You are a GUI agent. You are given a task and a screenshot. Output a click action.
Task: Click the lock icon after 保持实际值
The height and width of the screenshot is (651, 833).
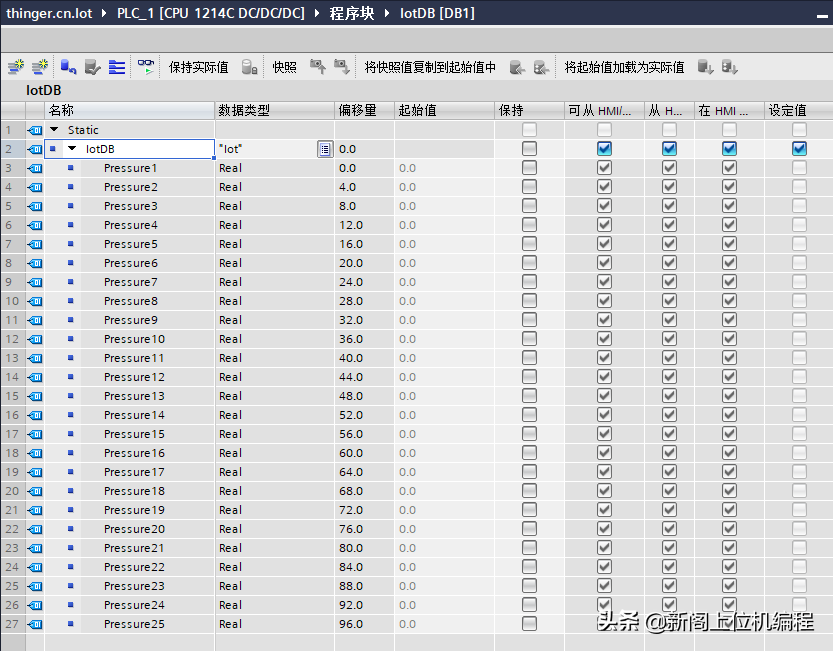coord(249,67)
